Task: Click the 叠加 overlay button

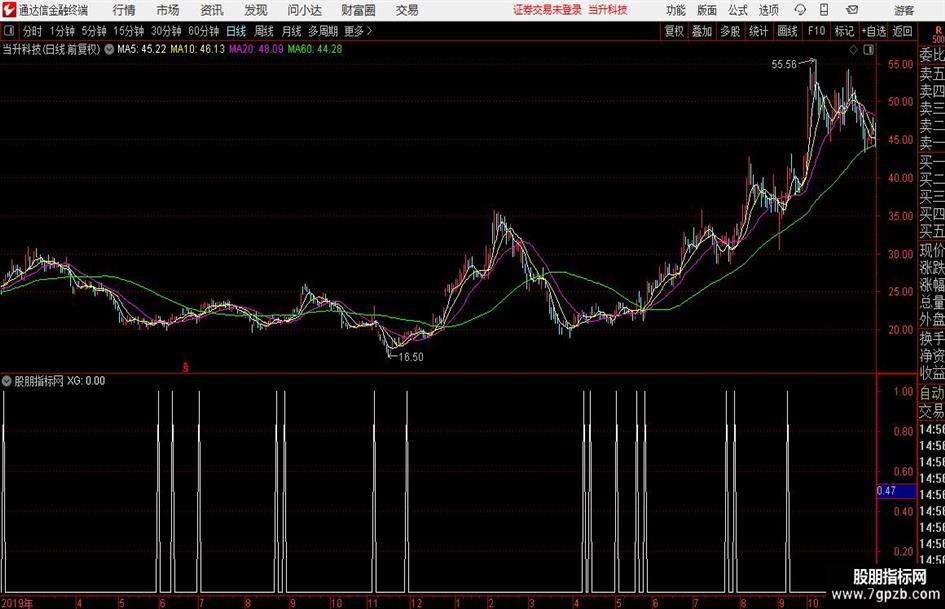Action: pos(702,31)
